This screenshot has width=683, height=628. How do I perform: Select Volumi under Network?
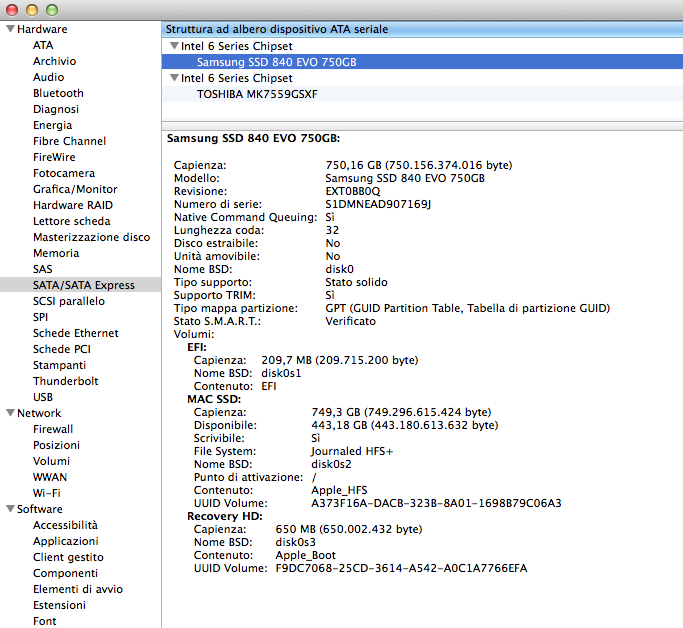51,461
